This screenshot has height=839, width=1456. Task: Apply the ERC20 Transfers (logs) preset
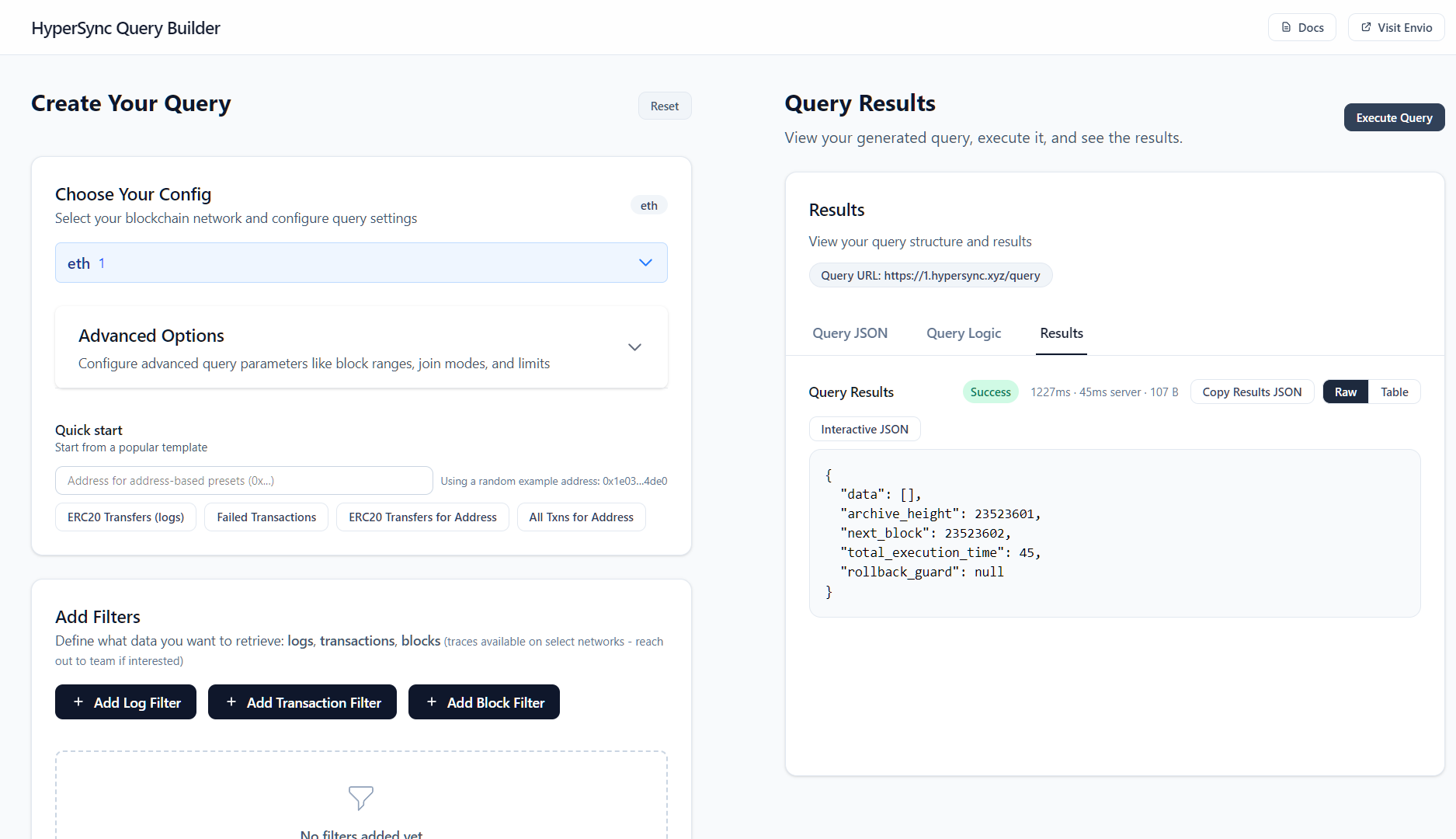click(x=125, y=517)
